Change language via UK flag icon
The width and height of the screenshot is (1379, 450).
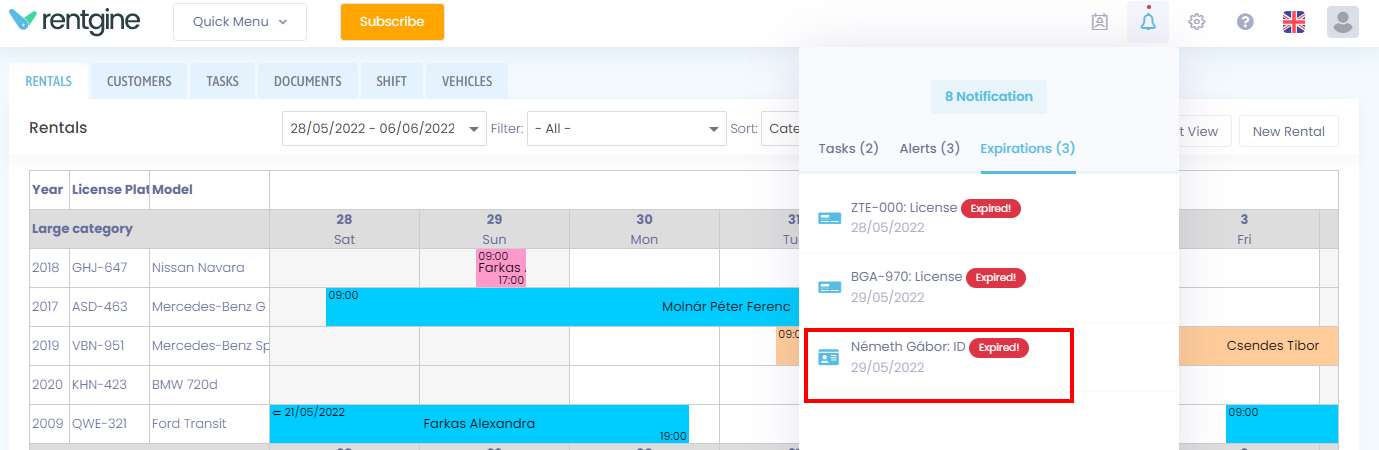(x=1294, y=22)
